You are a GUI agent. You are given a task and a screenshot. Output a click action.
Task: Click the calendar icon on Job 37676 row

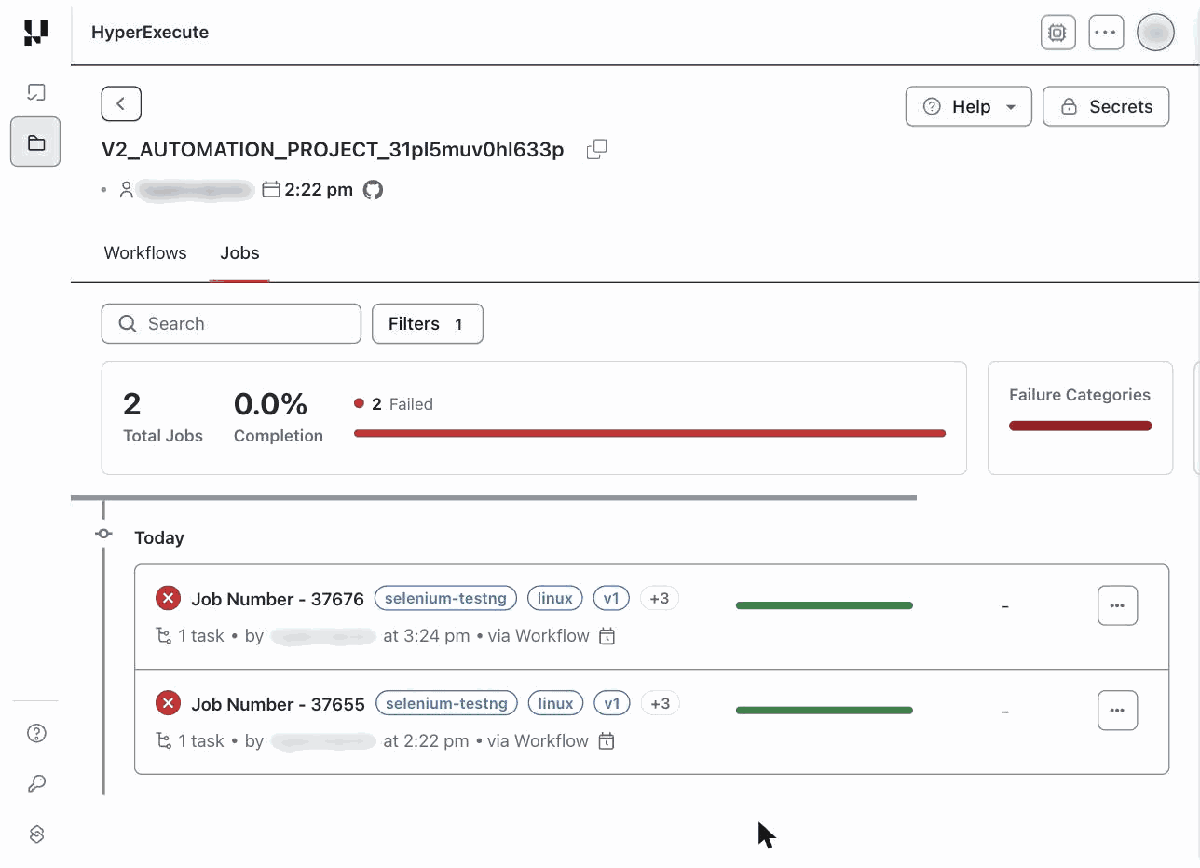click(606, 636)
